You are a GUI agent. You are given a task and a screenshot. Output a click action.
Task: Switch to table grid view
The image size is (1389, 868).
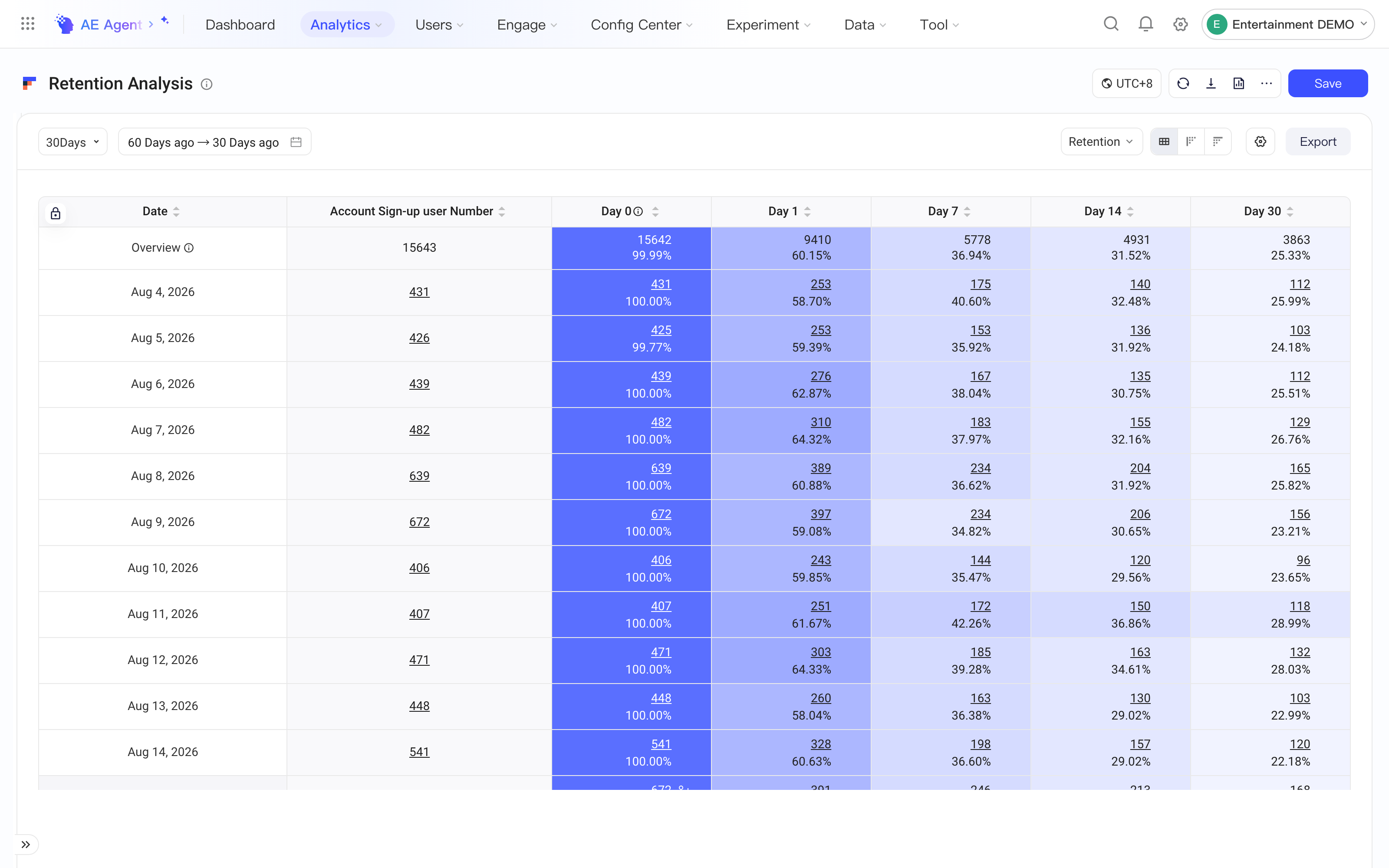coord(1164,142)
